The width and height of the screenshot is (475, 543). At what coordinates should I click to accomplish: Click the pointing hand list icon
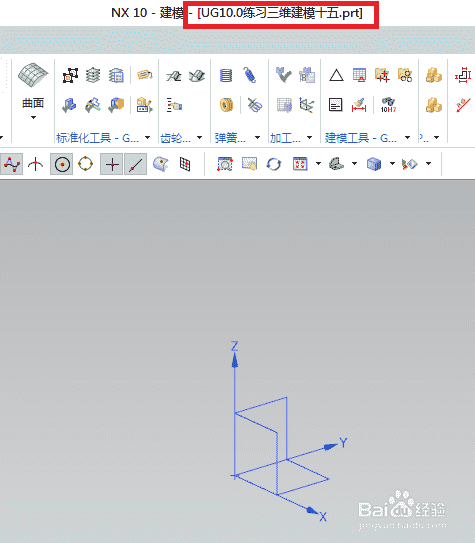point(174,105)
